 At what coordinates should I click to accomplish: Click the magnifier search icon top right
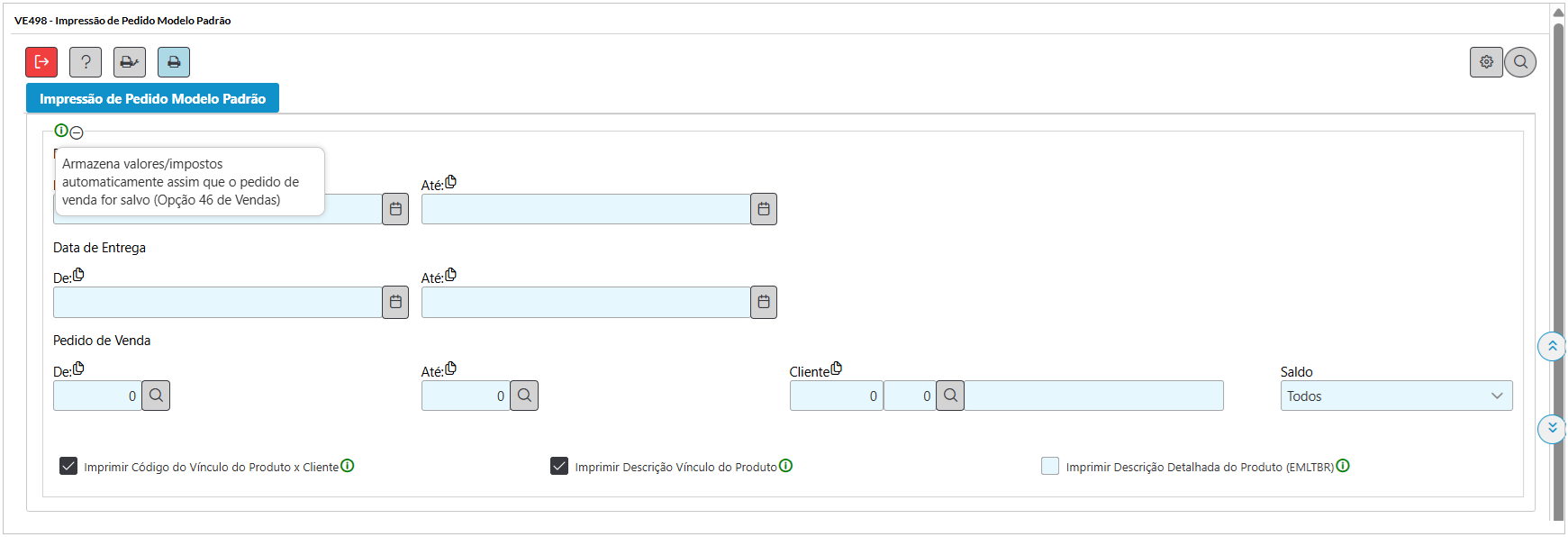click(1520, 62)
